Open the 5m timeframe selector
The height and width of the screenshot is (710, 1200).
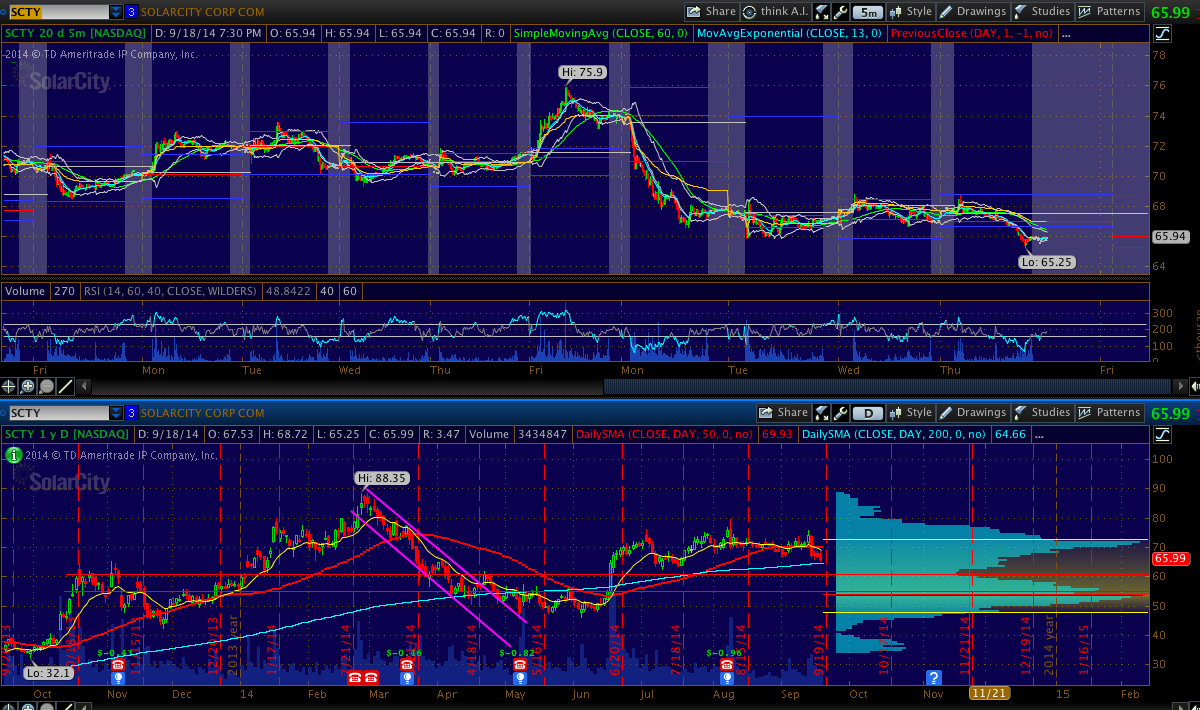click(868, 12)
